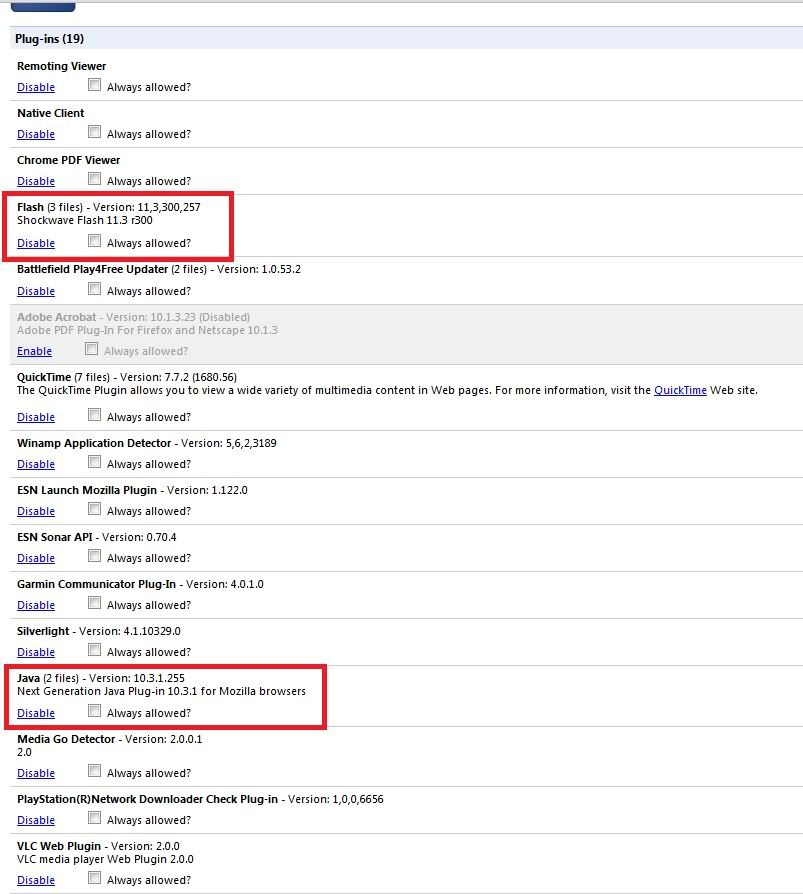Check Always allowed for QuickTime
This screenshot has width=803, height=894.
[95, 415]
